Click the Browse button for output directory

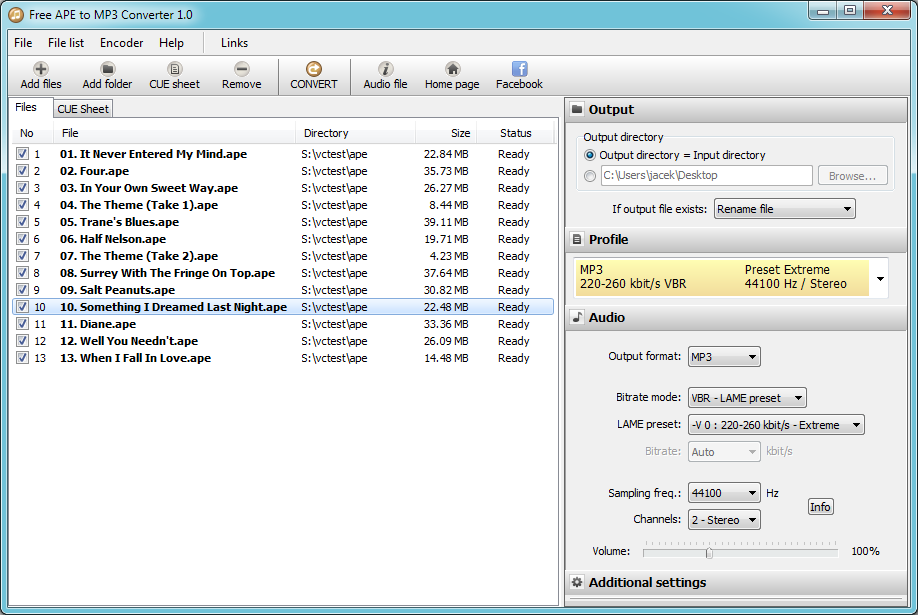[x=852, y=175]
